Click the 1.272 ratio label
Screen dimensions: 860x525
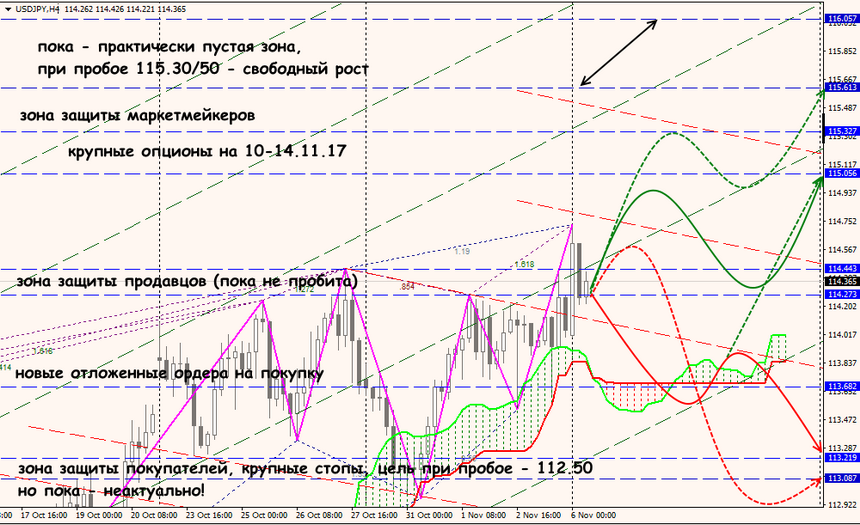304,289
